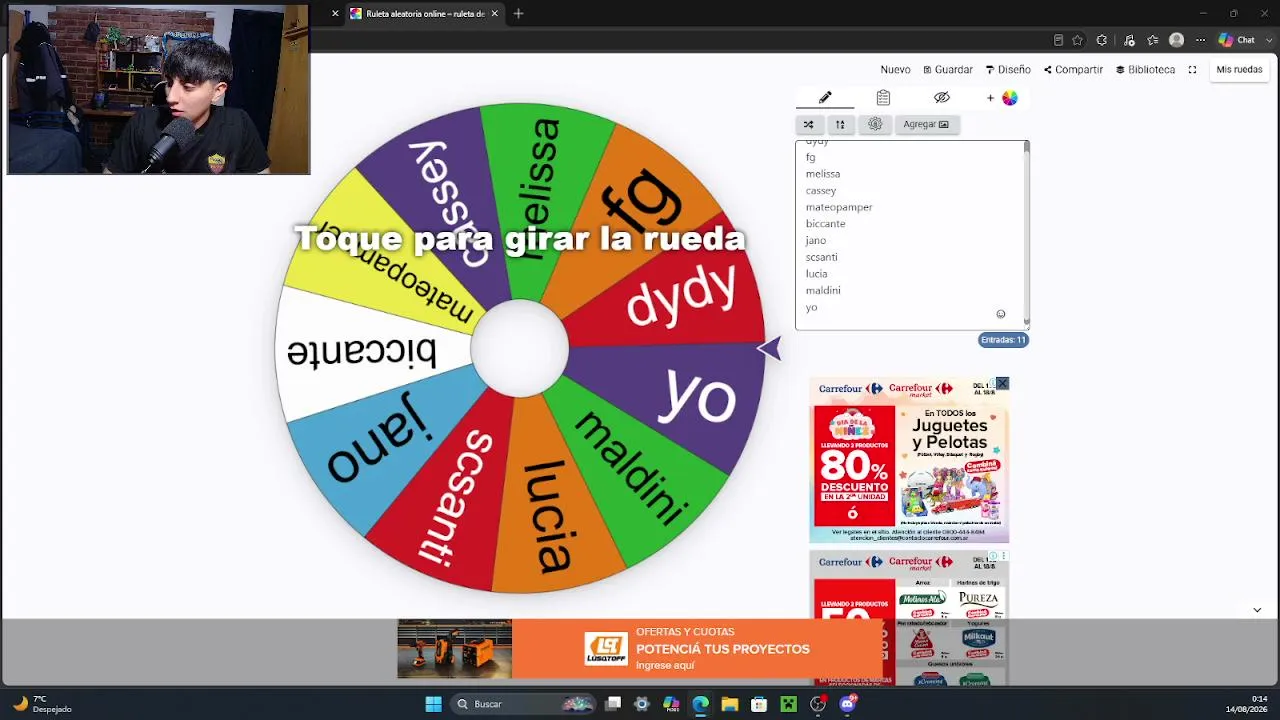1280x720 pixels.
Task: Open OBS Studio from the taskbar
Action: coord(818,704)
